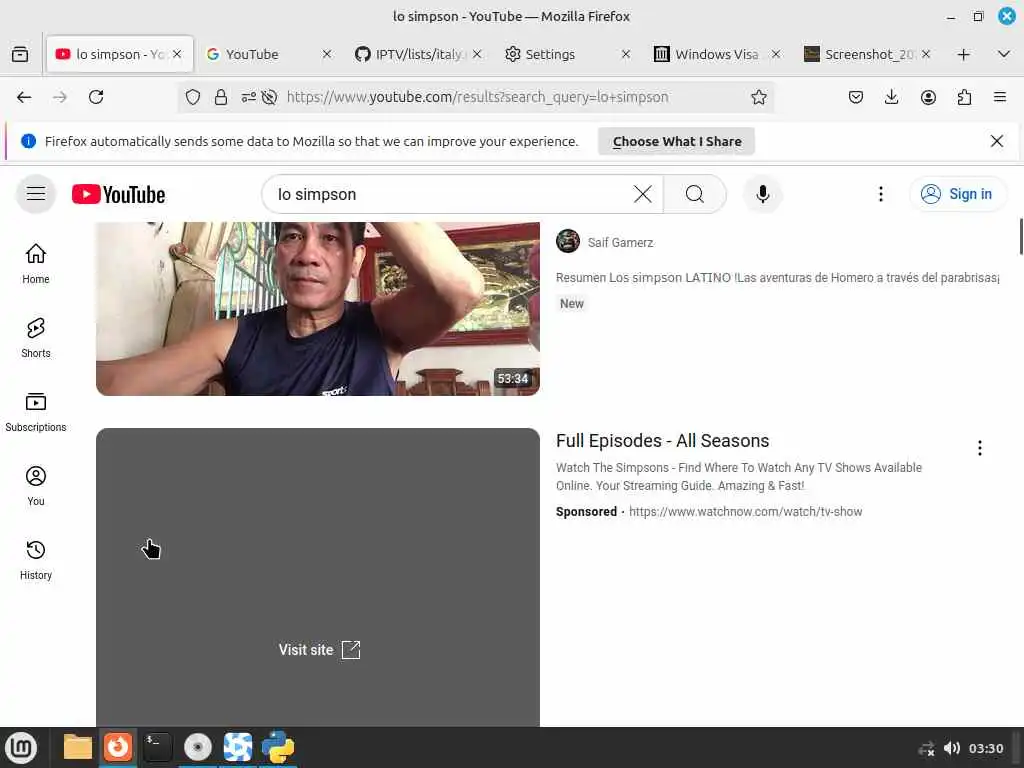Open the autoplay blocked icon in address bar

click(269, 97)
